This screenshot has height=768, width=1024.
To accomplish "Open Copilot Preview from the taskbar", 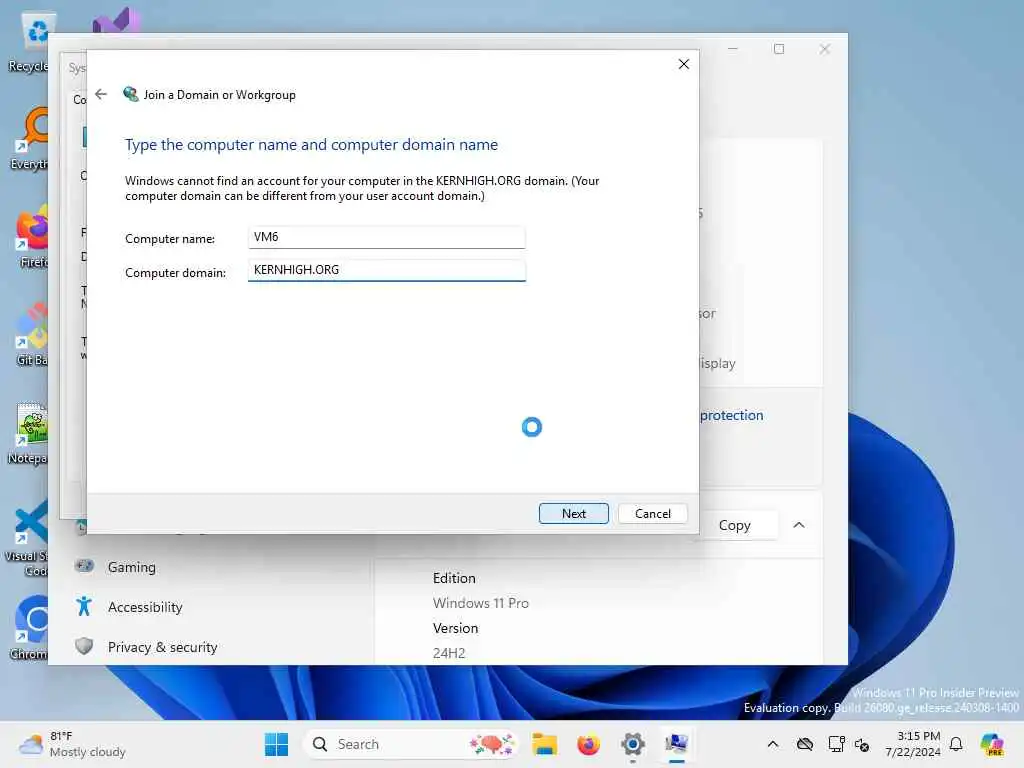I will [x=992, y=744].
